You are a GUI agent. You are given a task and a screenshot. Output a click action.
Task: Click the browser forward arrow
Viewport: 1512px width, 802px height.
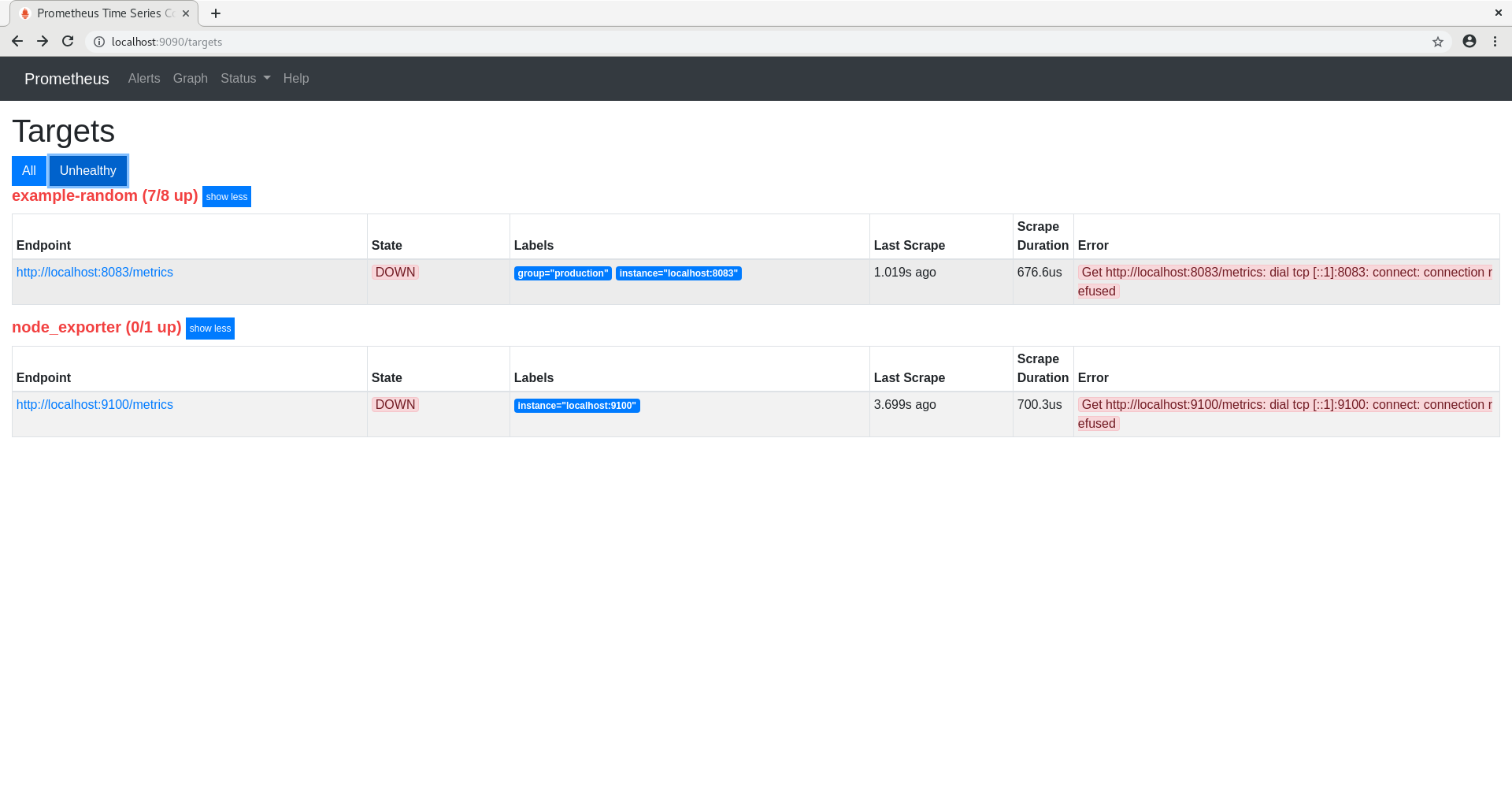click(43, 42)
